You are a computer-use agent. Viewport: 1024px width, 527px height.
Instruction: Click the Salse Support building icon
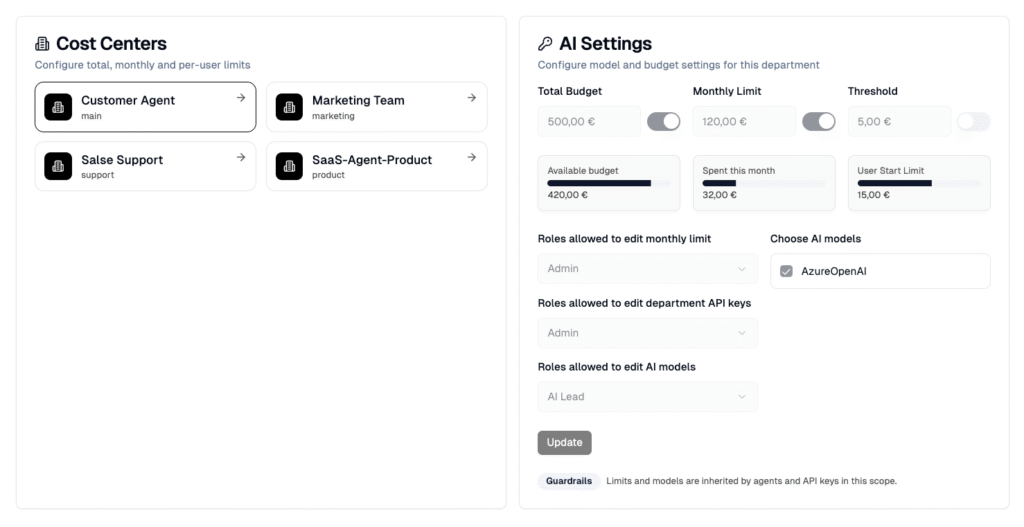(x=58, y=166)
